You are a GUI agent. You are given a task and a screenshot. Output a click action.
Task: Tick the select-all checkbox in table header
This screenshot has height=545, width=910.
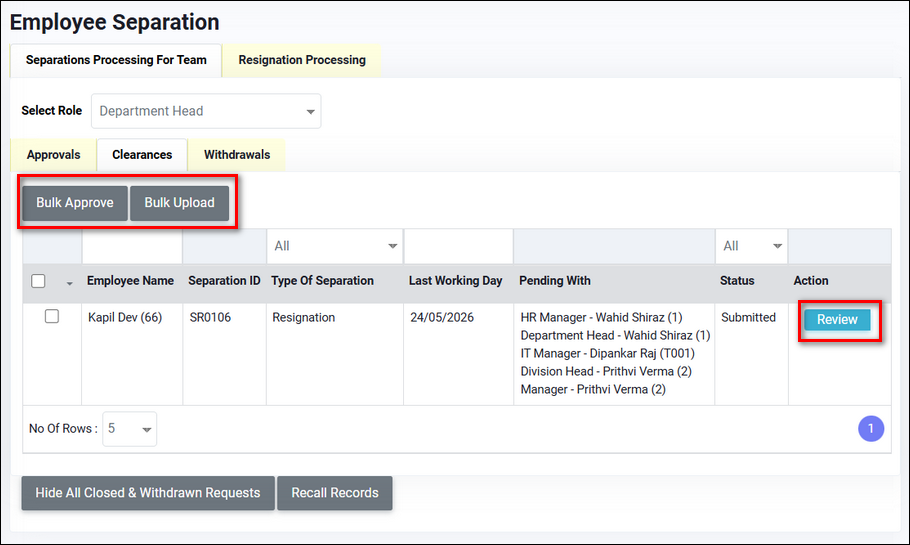click(39, 281)
